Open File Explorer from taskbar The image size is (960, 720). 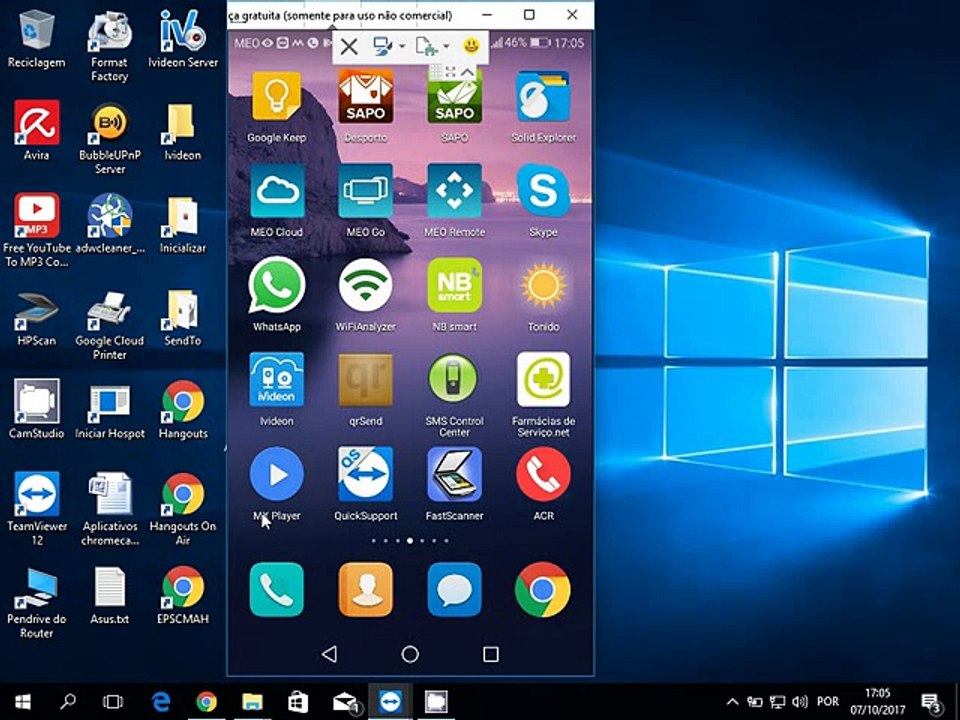point(252,702)
